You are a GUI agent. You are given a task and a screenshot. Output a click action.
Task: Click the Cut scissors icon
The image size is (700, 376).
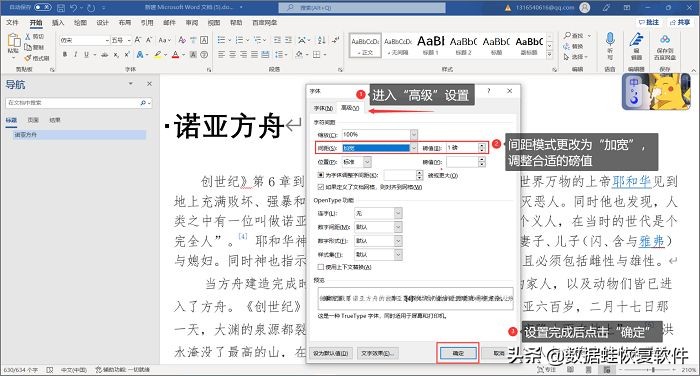coord(28,37)
